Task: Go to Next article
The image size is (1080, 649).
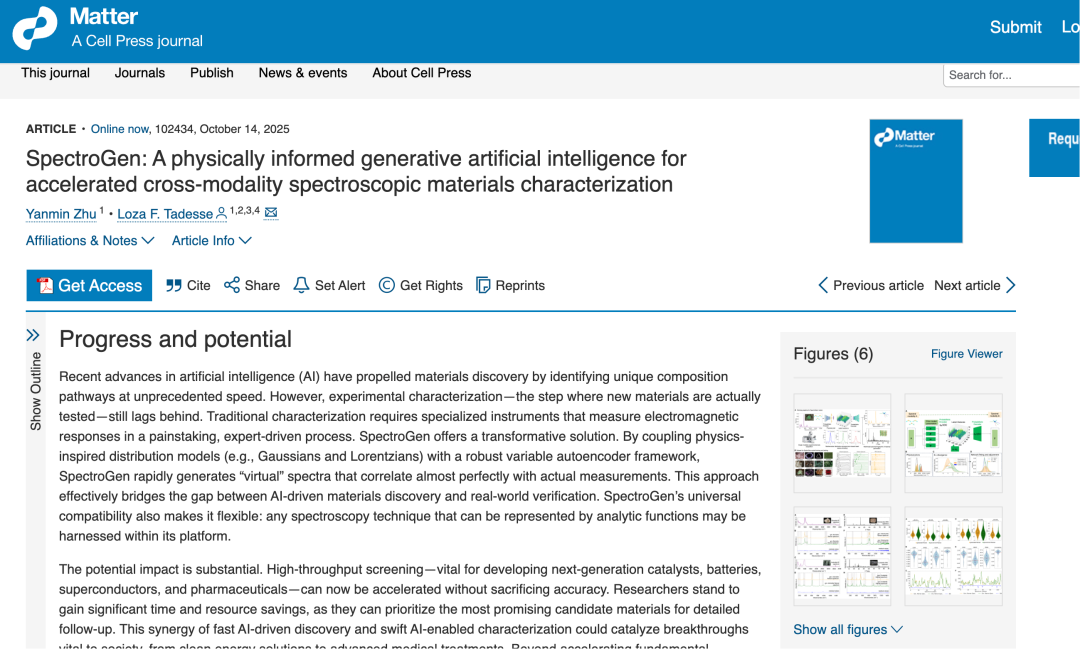Action: pos(974,285)
